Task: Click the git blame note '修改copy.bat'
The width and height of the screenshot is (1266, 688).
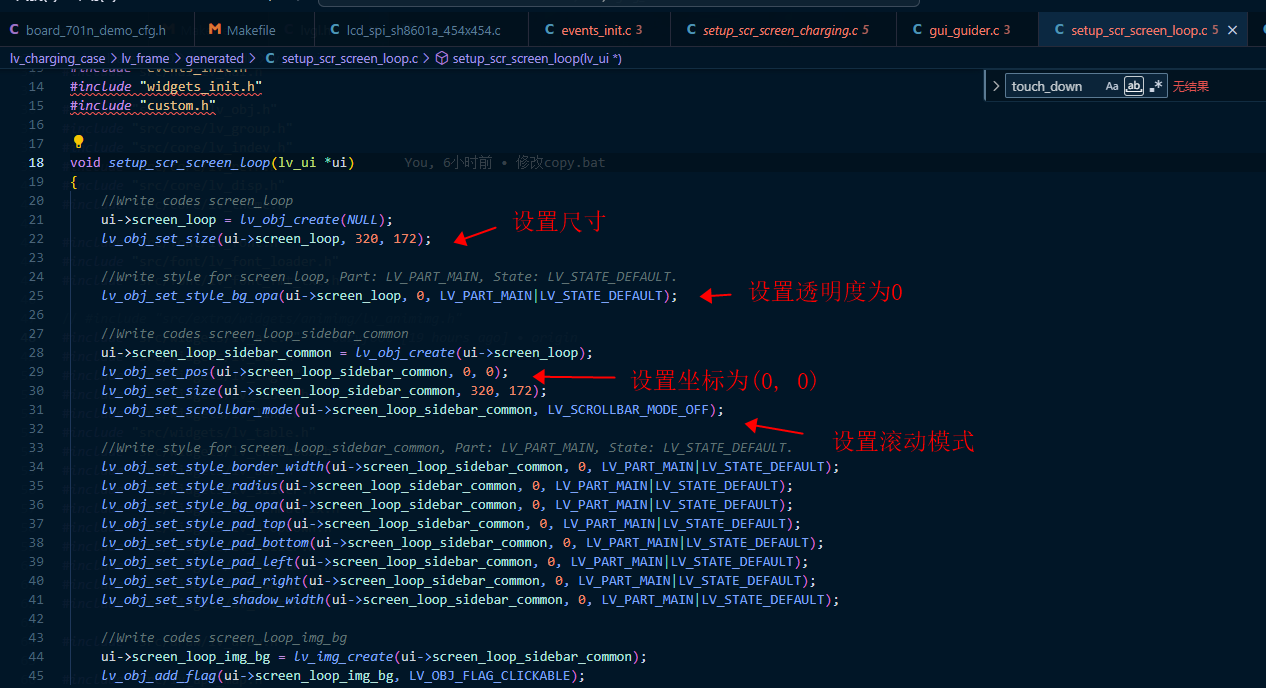Action: [561, 162]
